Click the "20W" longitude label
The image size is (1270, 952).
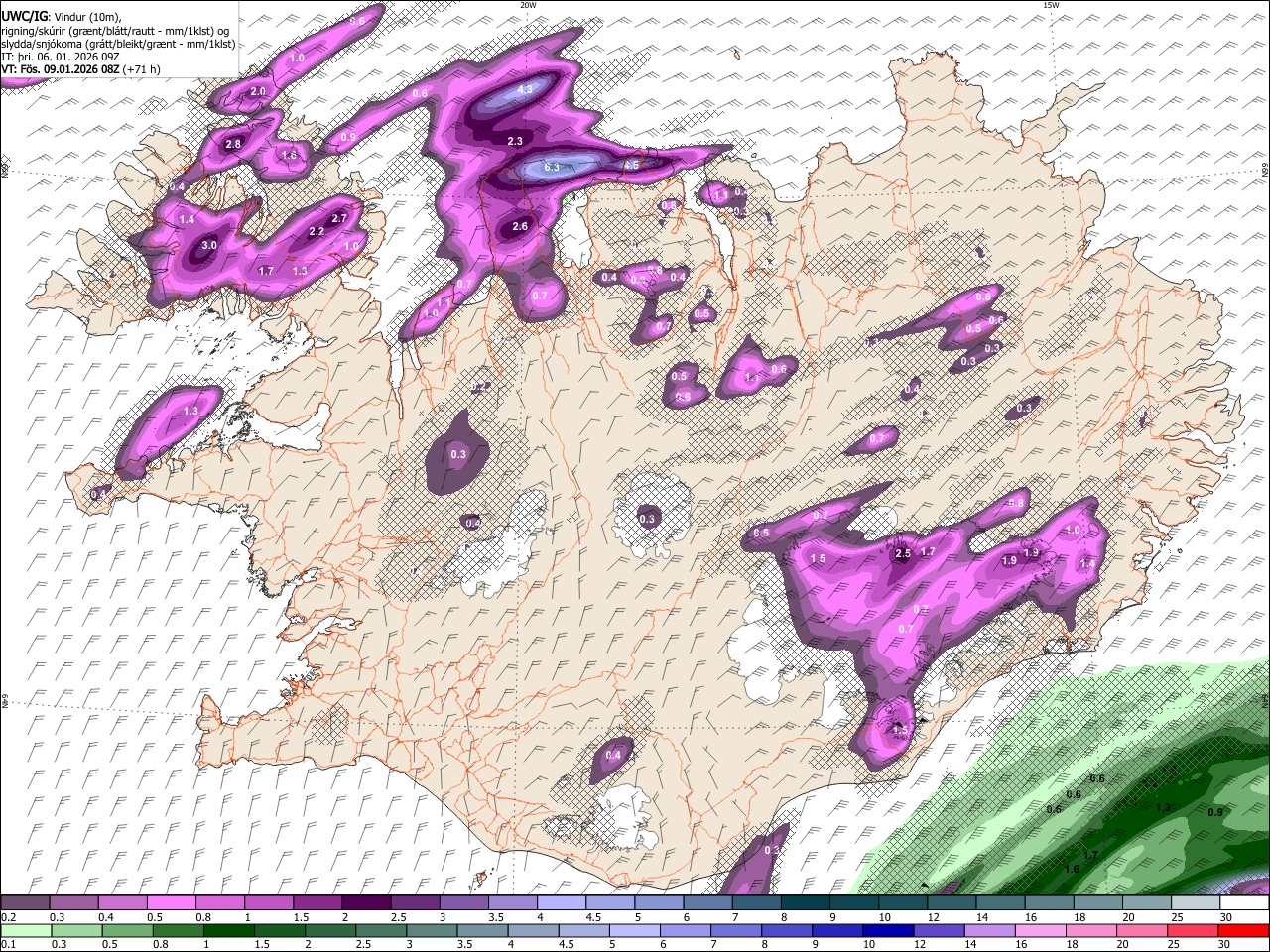pos(528,5)
